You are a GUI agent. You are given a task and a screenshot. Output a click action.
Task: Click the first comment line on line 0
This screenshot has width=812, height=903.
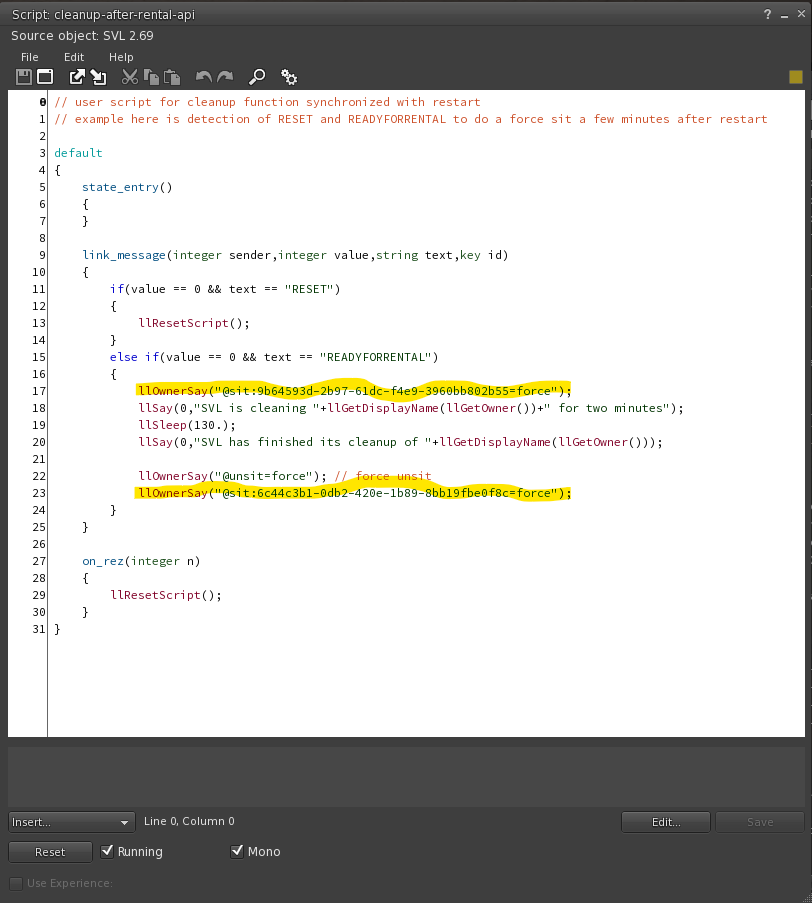click(267, 102)
